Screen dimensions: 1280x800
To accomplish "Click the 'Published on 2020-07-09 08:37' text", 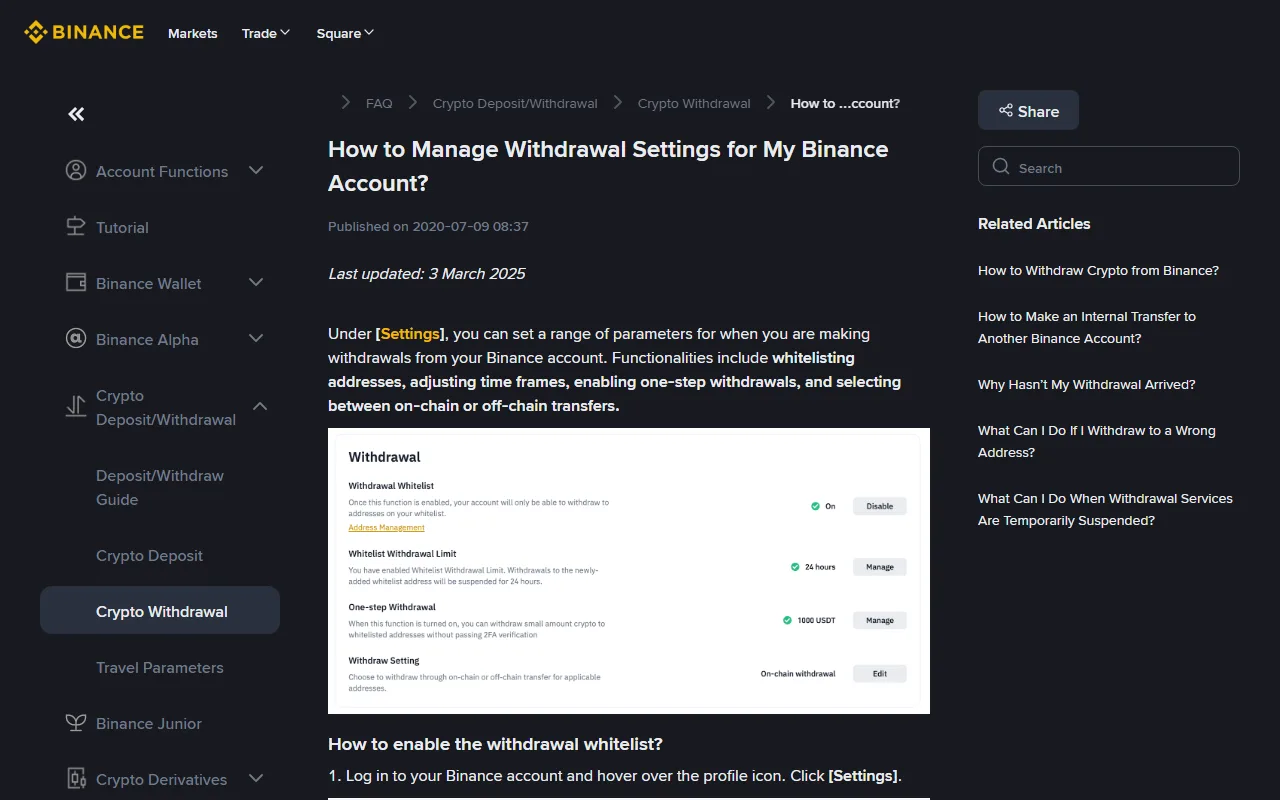I will coord(428,226).
